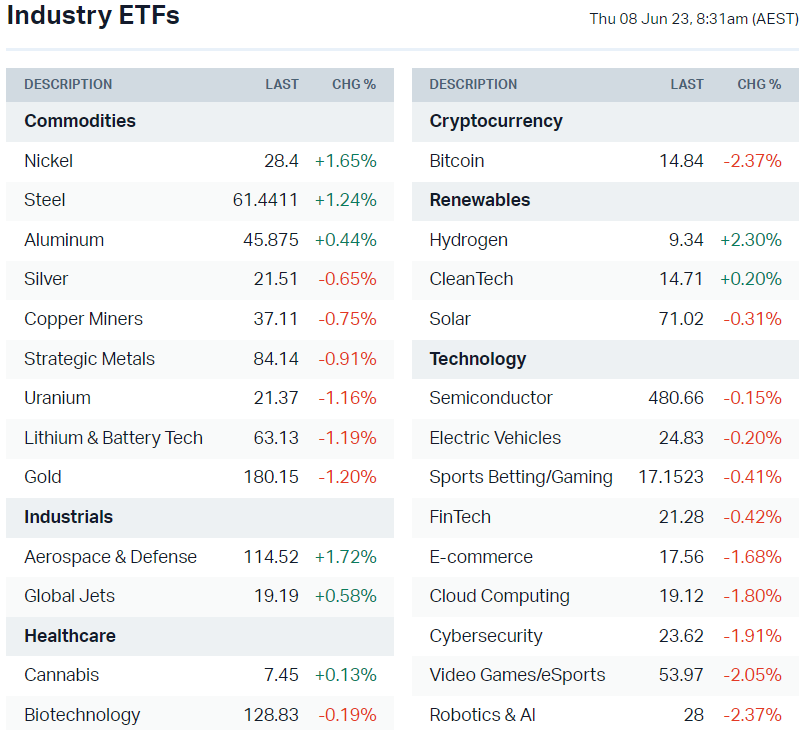The height and width of the screenshot is (730, 804).
Task: Select the Cannabis ETF
Action: [62, 675]
